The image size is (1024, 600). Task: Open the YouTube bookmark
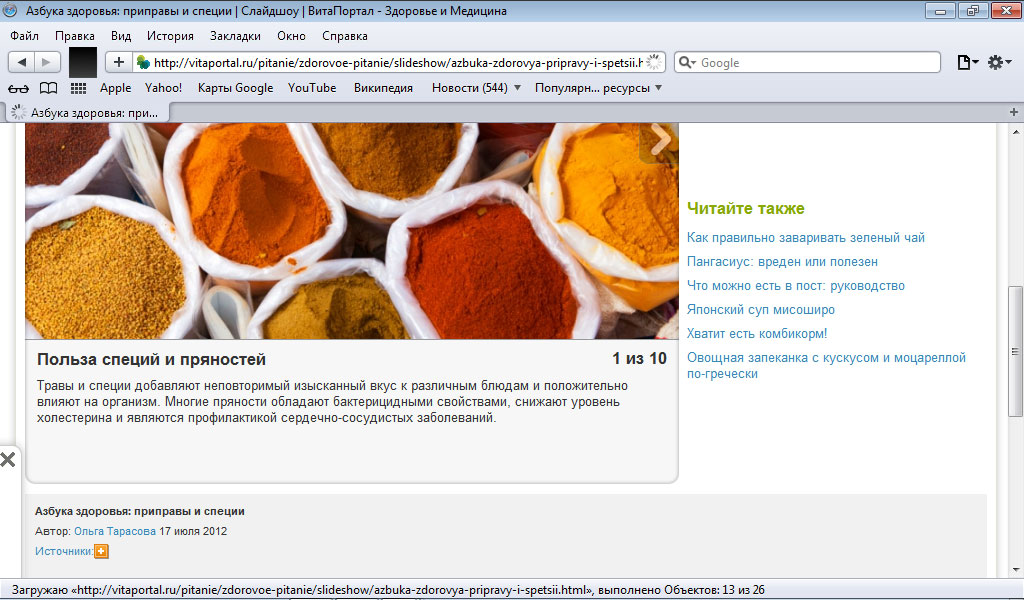(312, 88)
